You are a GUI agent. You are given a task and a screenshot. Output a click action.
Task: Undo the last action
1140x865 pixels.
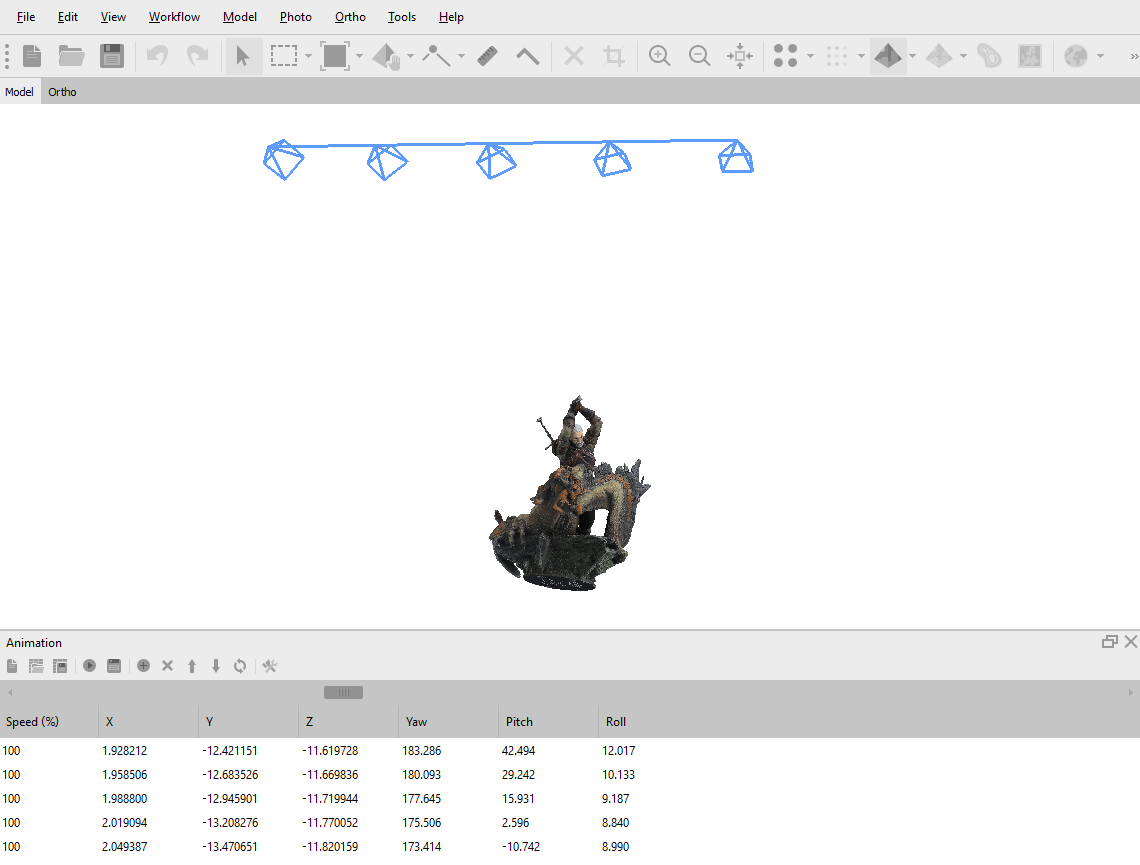coord(157,56)
